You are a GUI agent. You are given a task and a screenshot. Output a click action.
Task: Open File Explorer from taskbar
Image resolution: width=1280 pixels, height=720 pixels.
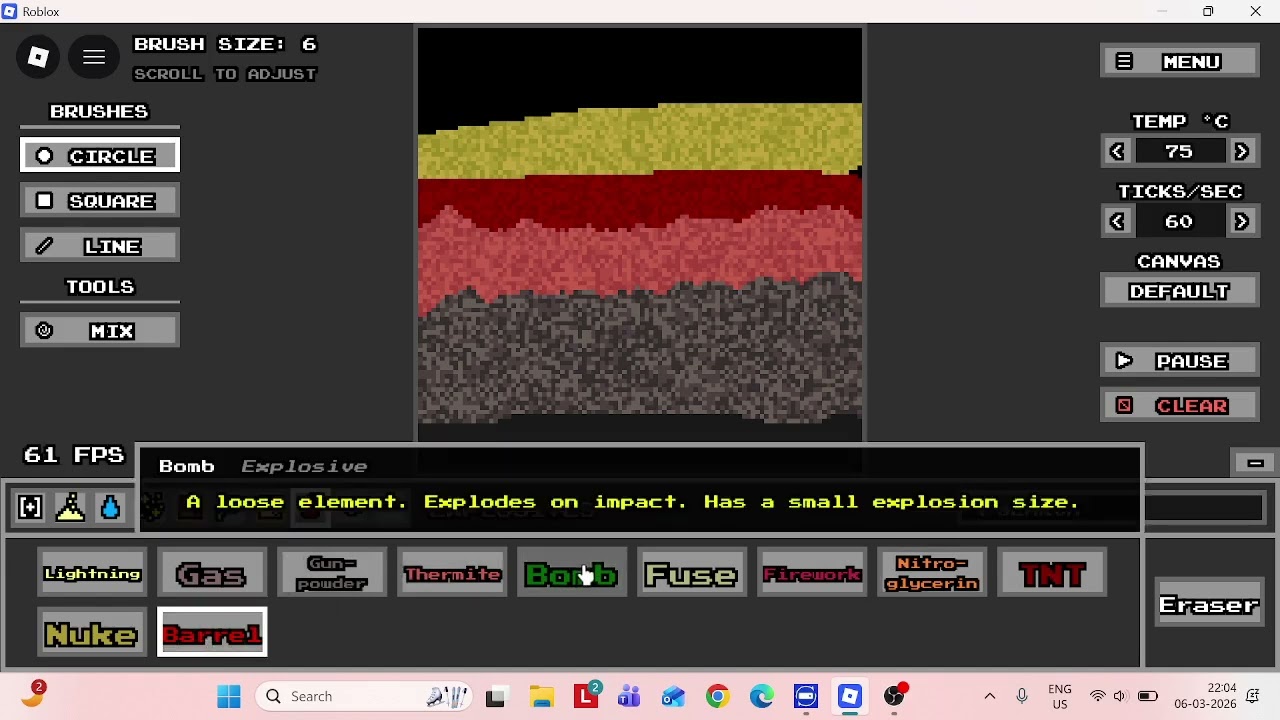[x=542, y=696]
